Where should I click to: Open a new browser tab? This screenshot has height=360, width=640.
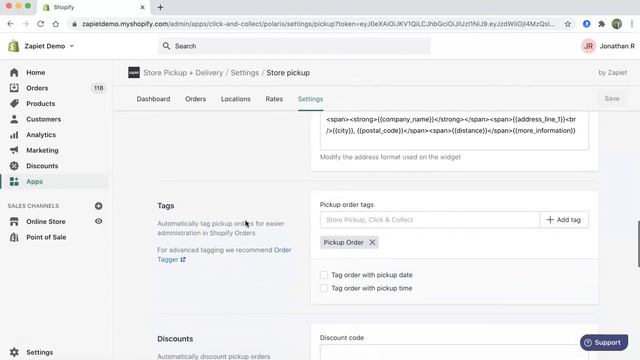[160, 7]
